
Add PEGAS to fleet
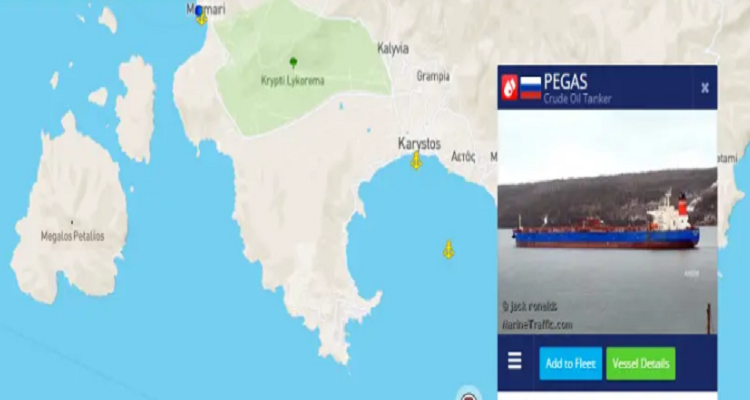570,364
